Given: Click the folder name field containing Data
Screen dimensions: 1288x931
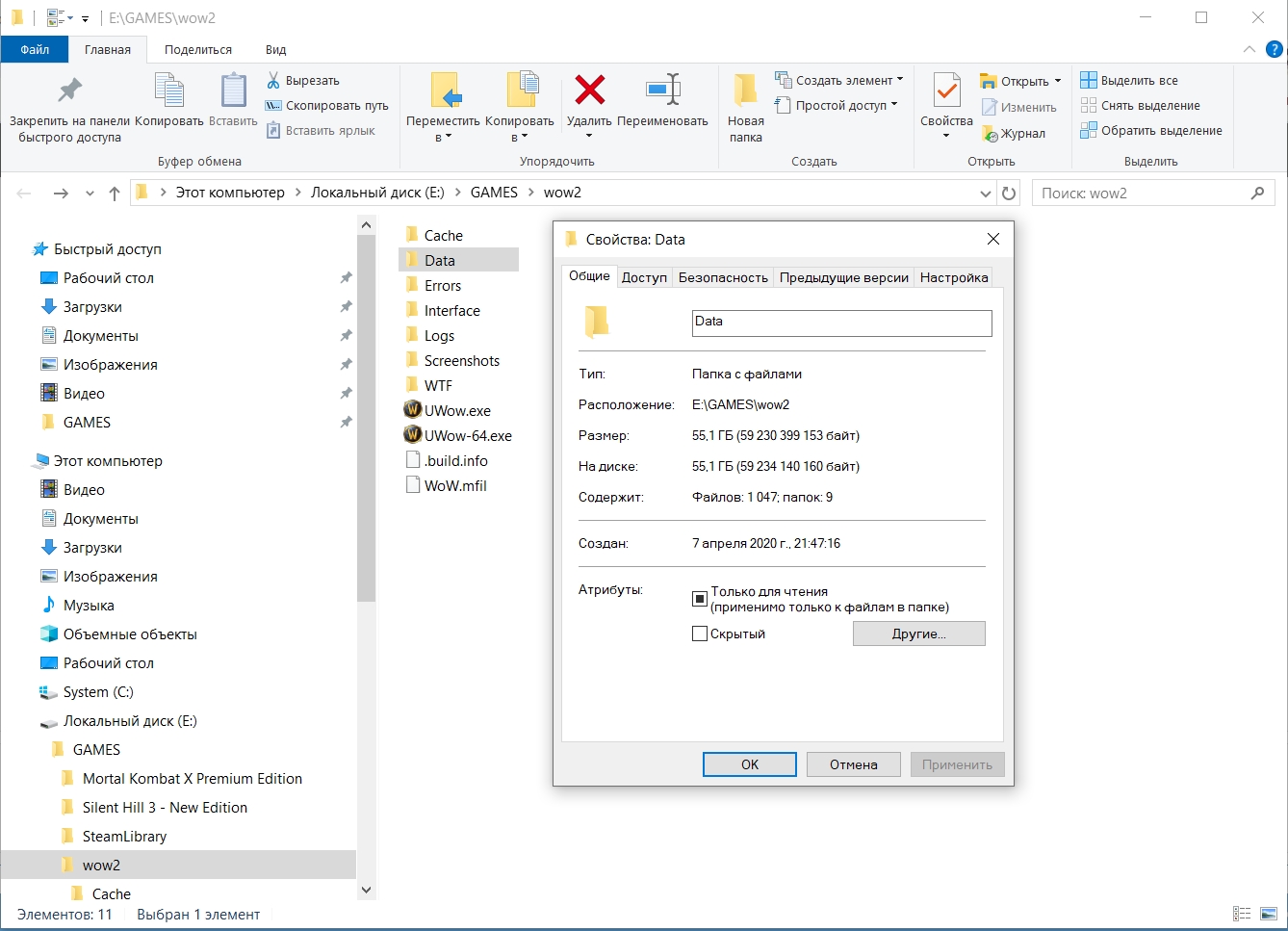Looking at the screenshot, I should point(841,323).
